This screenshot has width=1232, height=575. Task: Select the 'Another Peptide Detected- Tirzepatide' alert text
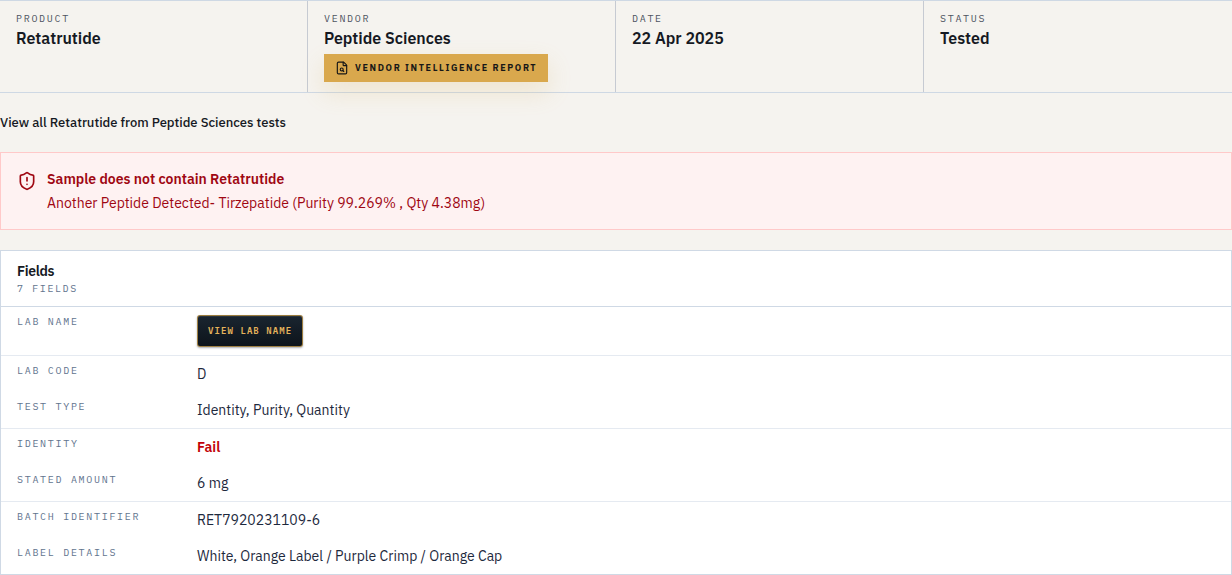tap(266, 203)
